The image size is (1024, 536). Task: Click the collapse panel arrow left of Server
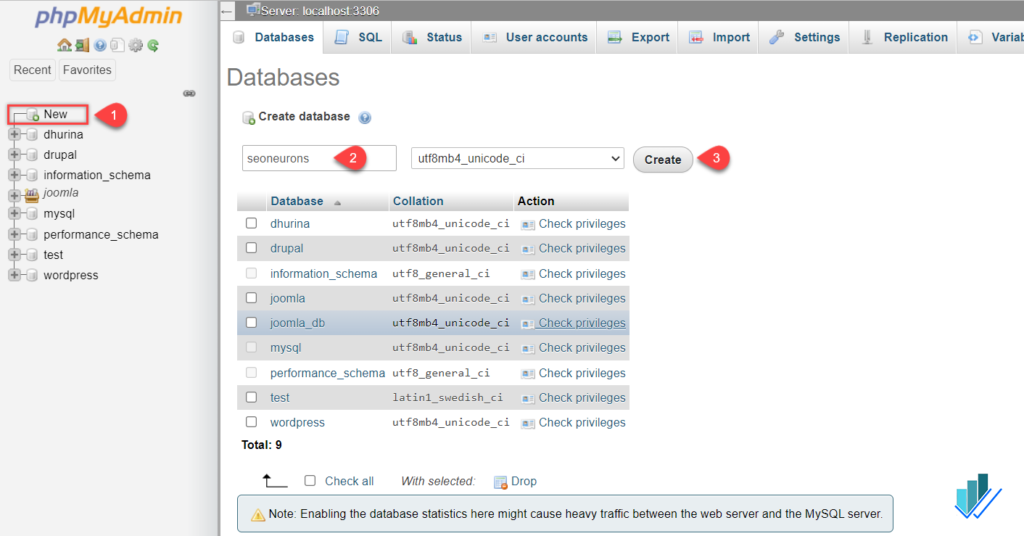click(x=227, y=11)
